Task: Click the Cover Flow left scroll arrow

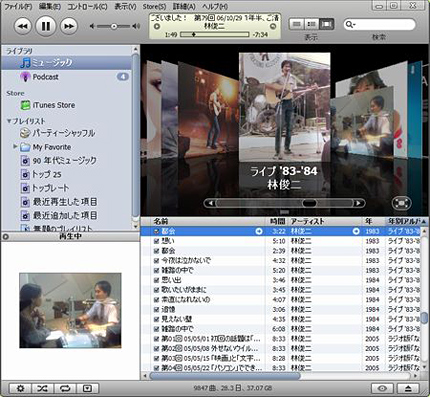Action: [211, 203]
